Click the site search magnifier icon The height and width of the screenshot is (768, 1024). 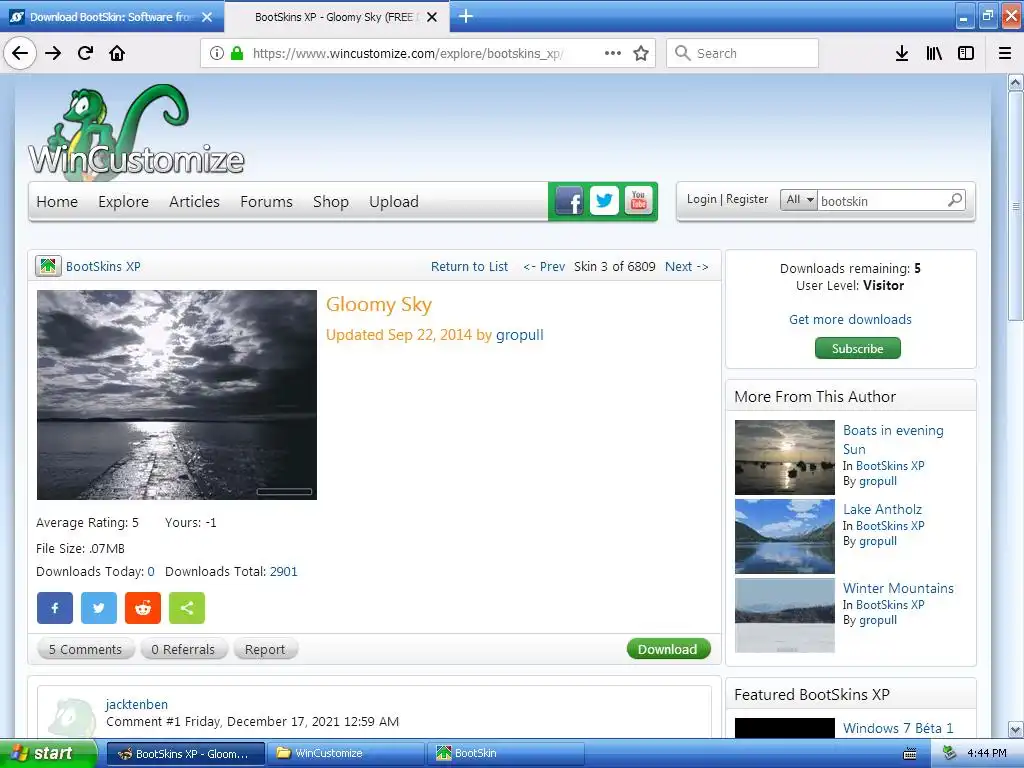955,200
